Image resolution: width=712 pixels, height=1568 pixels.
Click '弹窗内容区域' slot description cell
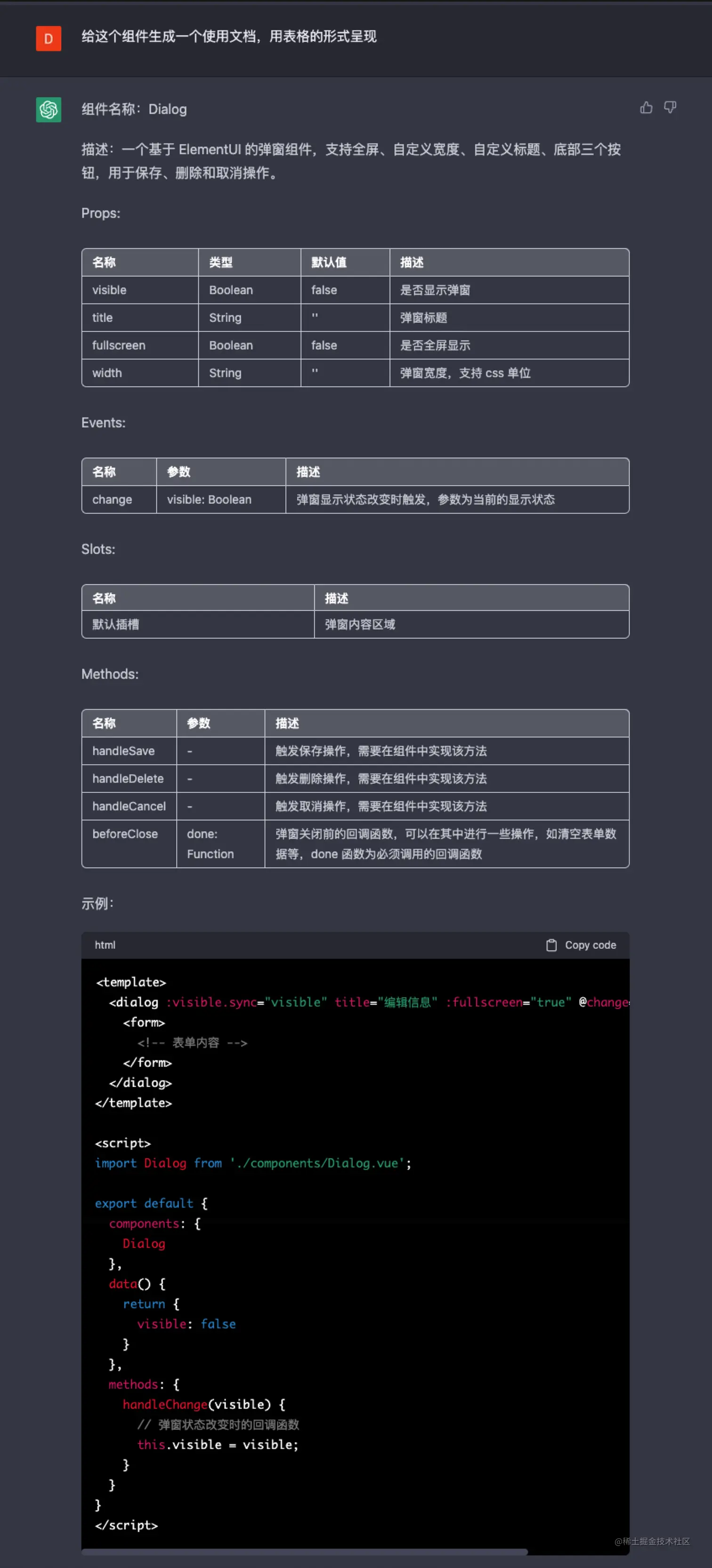pyautogui.click(x=471, y=624)
